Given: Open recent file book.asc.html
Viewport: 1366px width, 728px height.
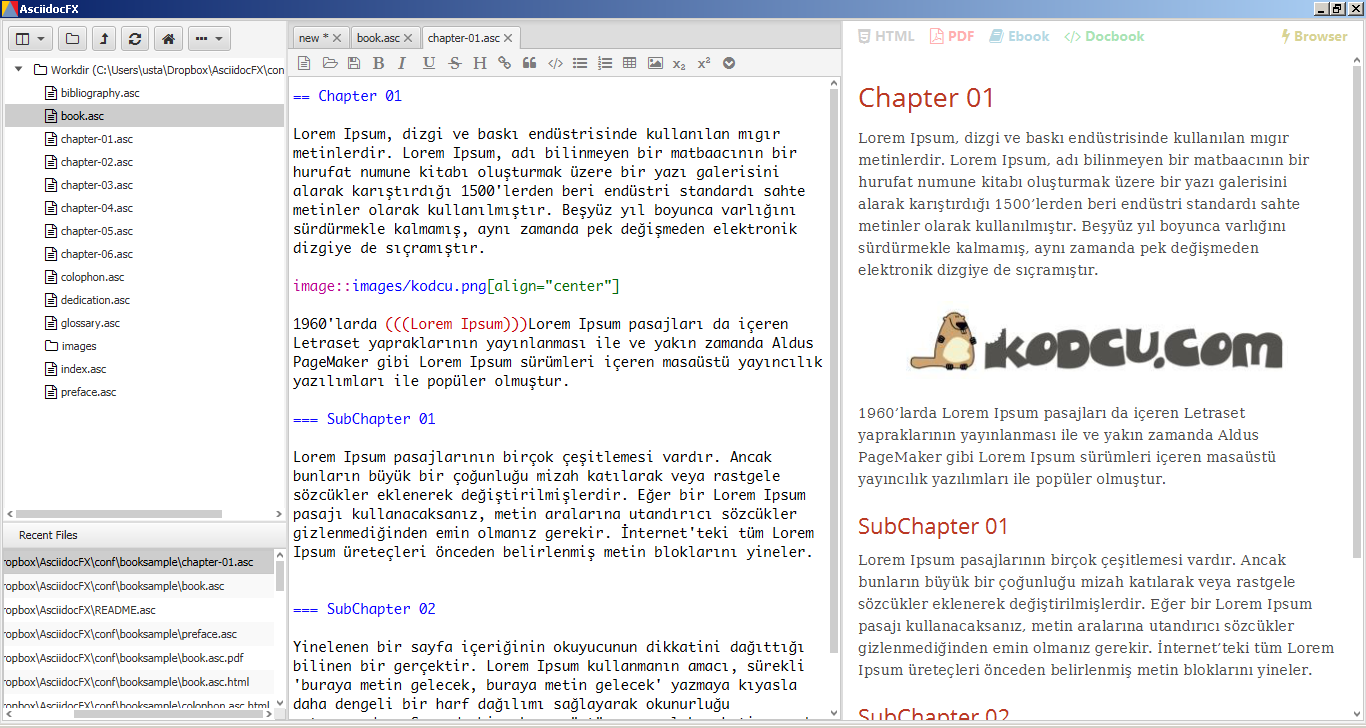Looking at the screenshot, I should (x=138, y=682).
